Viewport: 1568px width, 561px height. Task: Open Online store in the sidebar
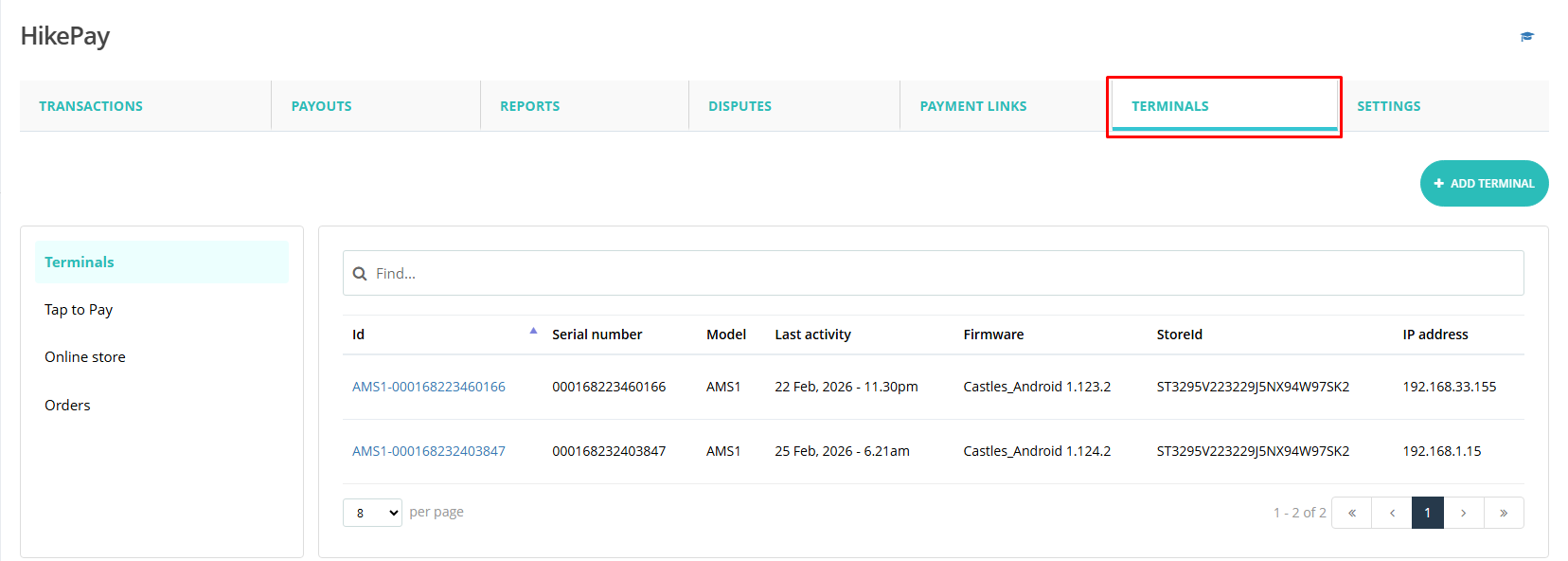85,357
